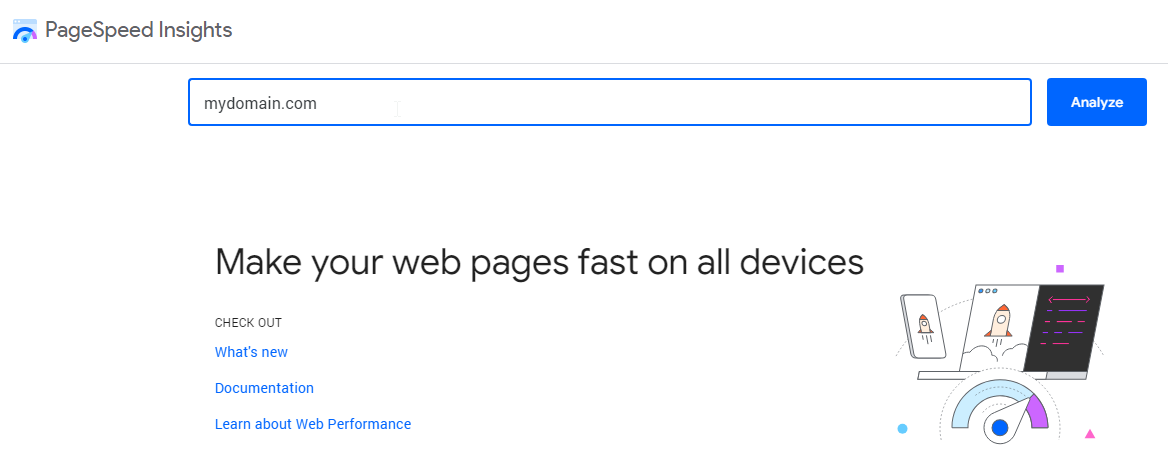Screen dimensions: 1168x476
Task: Click the mydomain.com text in the field
Action: [261, 104]
